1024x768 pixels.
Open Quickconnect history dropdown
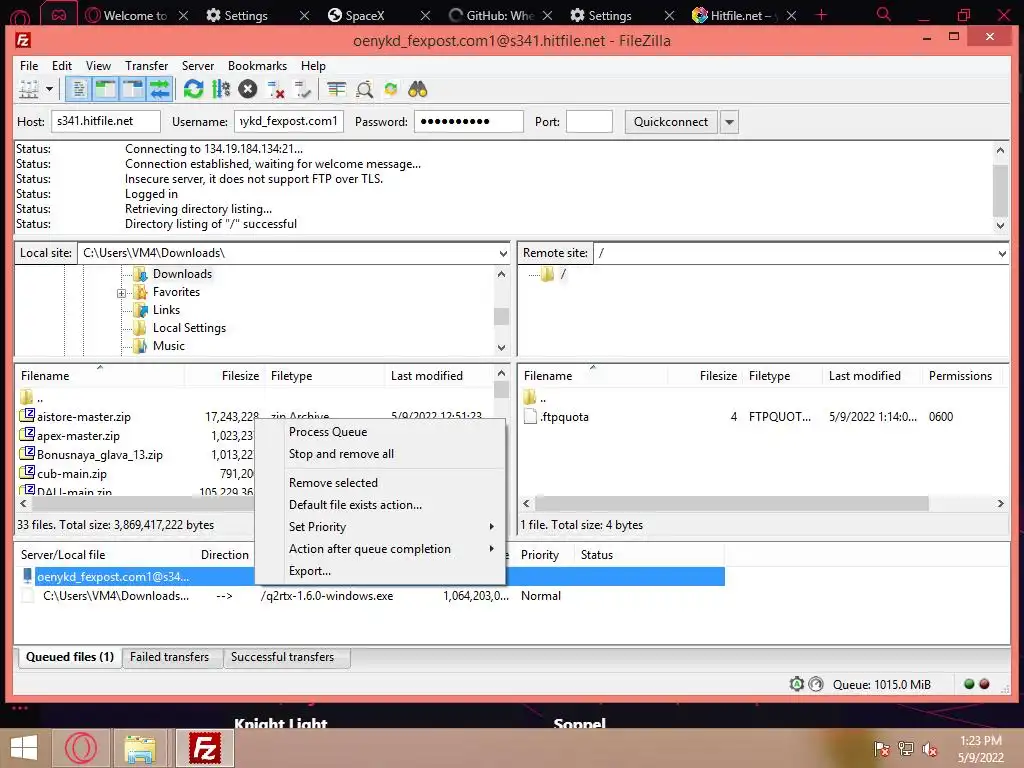click(729, 121)
